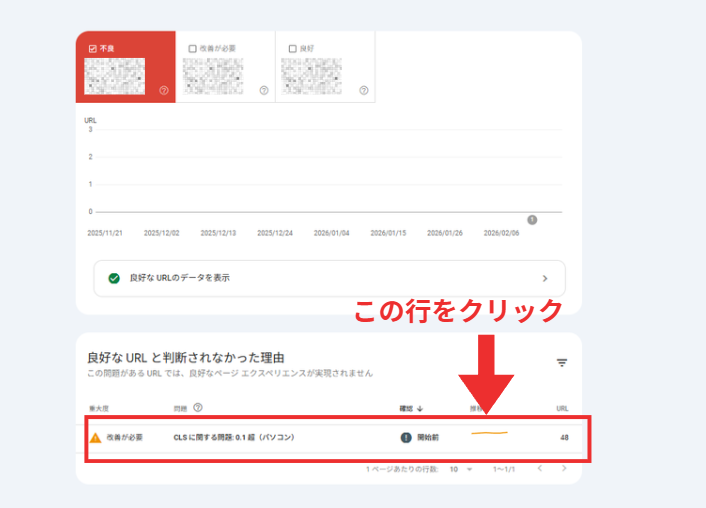Sort by the 確認 column arrow
Screen dimensions: 706x508
(x=420, y=408)
